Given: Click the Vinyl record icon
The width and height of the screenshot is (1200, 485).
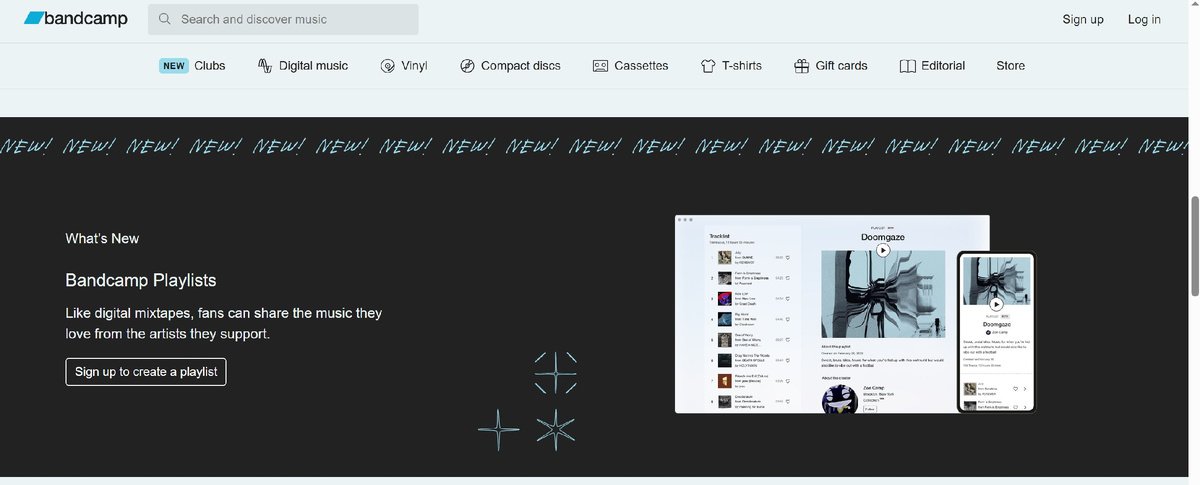Looking at the screenshot, I should tap(388, 66).
